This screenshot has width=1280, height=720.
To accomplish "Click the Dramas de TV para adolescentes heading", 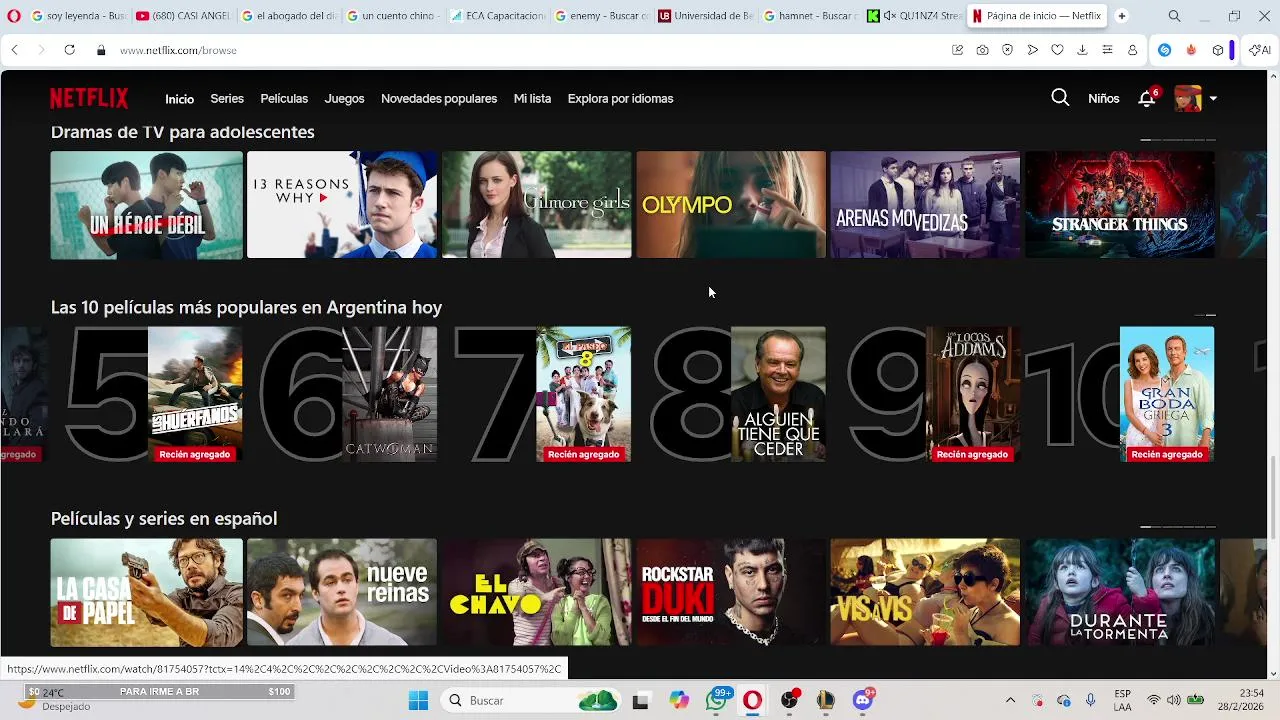I will coord(183,132).
